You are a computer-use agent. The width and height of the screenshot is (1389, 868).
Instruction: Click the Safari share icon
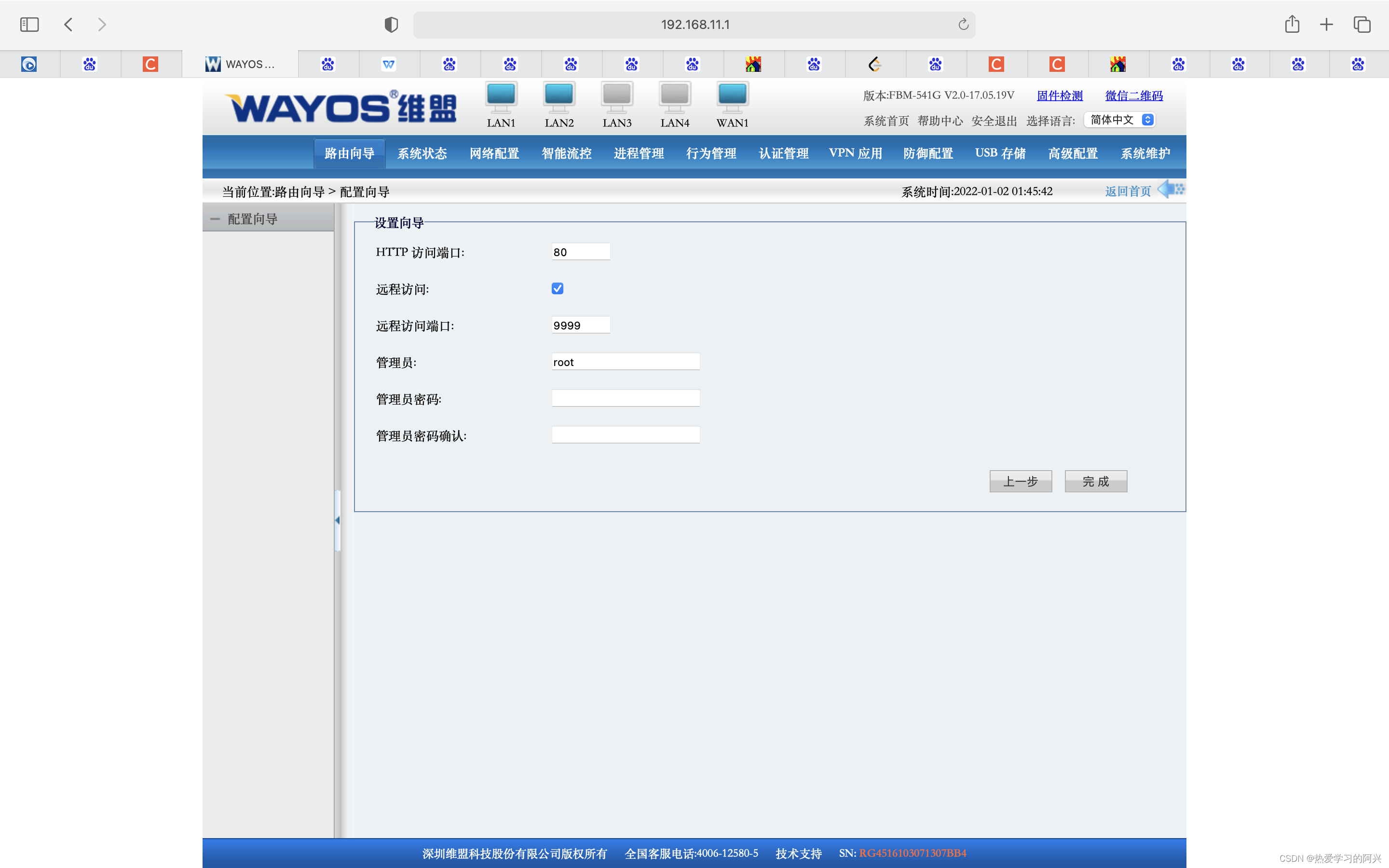[x=1292, y=25]
